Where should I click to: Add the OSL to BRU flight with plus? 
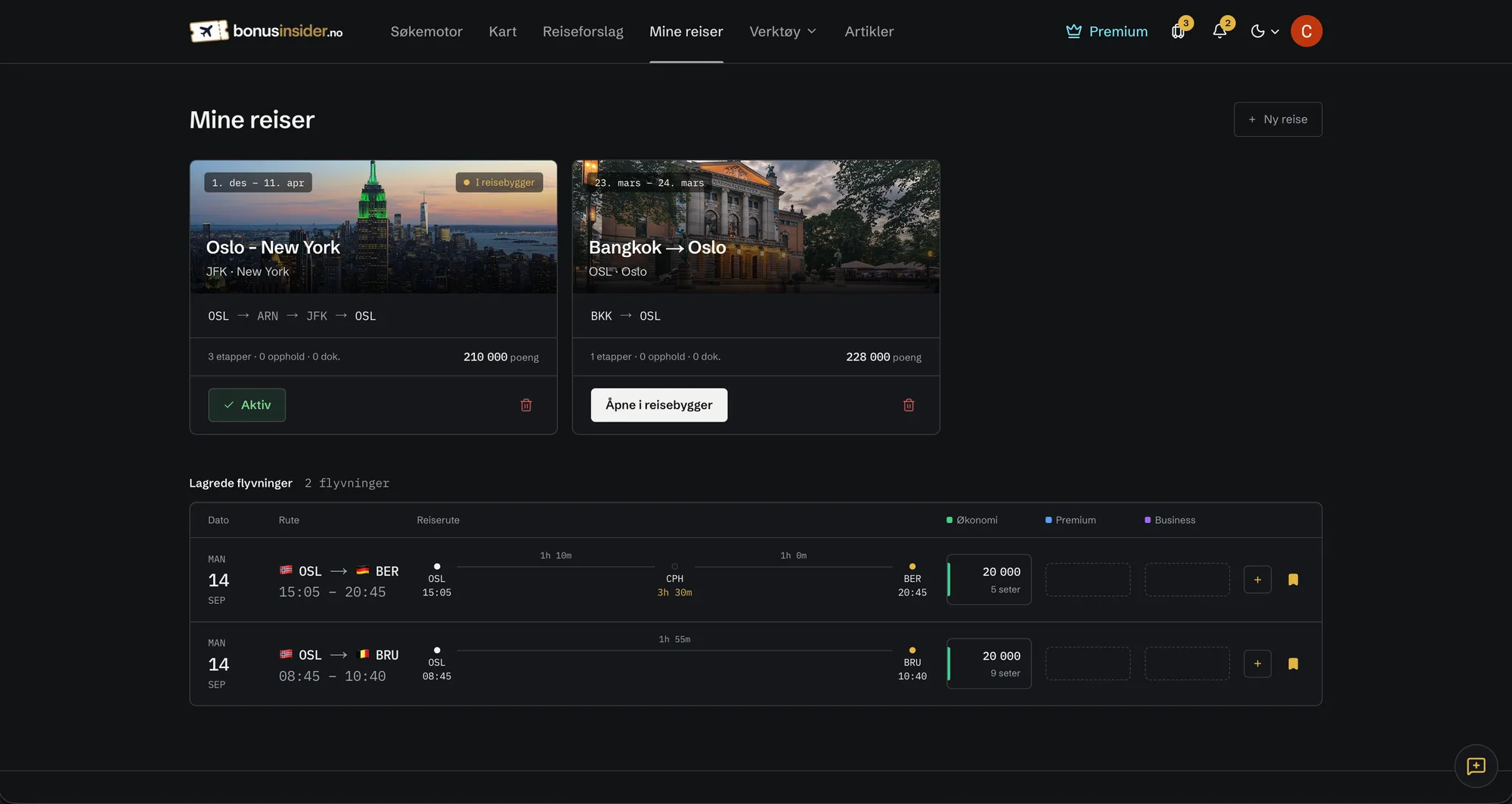[1257, 663]
